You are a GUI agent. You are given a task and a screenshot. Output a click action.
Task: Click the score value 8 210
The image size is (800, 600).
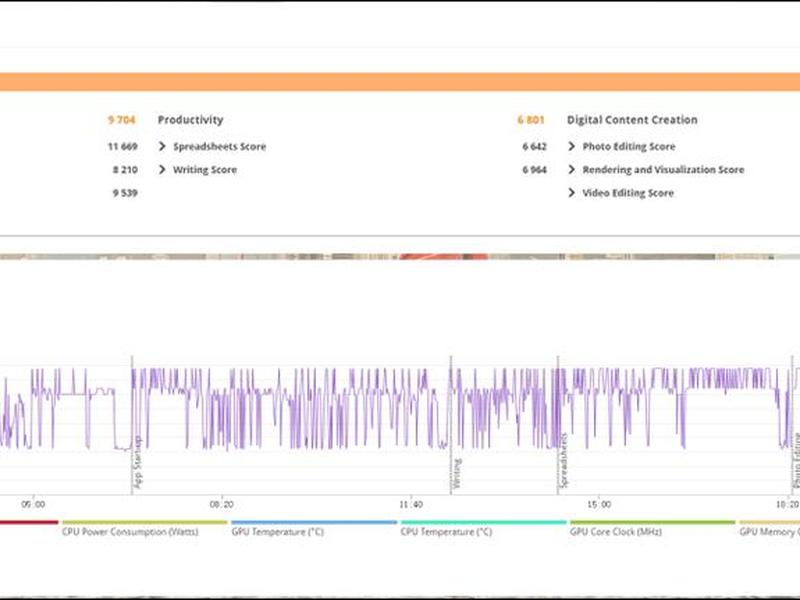(125, 169)
